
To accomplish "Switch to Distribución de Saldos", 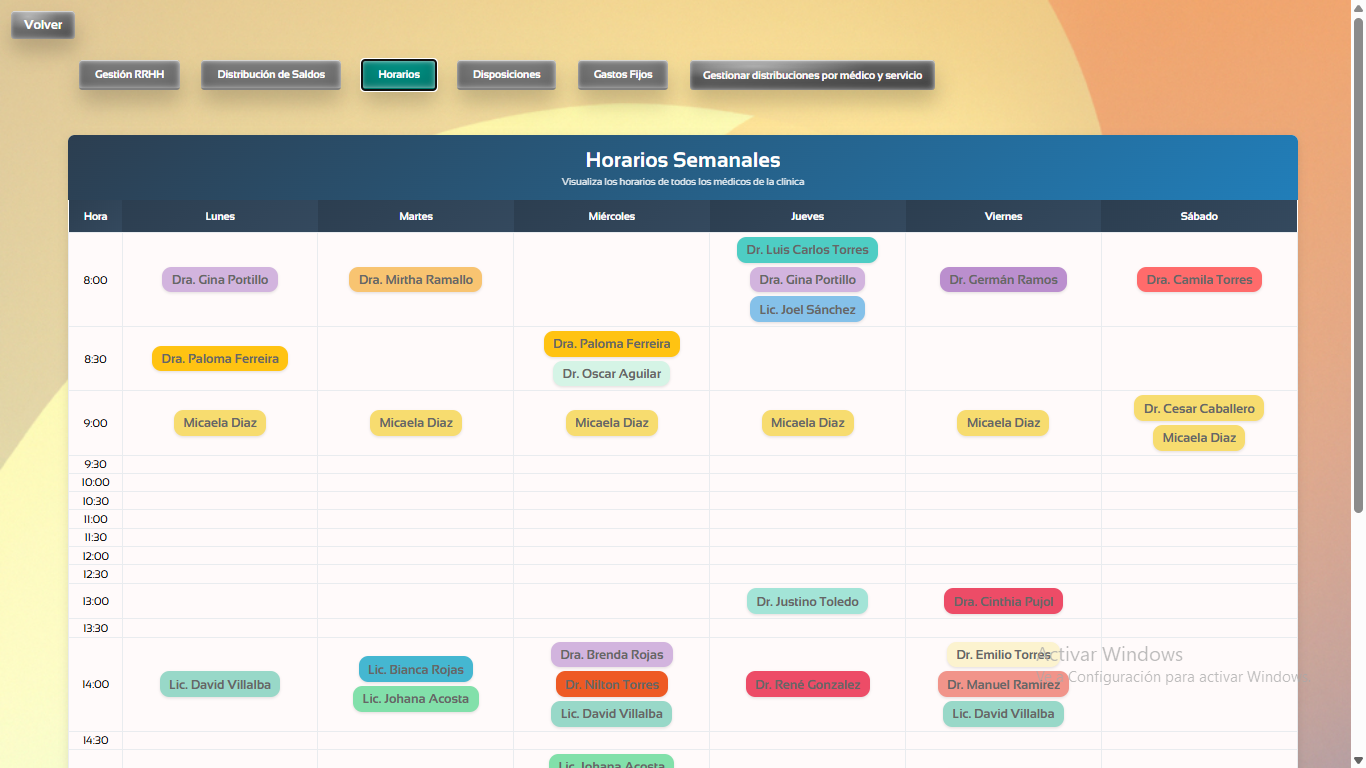I will pos(270,73).
